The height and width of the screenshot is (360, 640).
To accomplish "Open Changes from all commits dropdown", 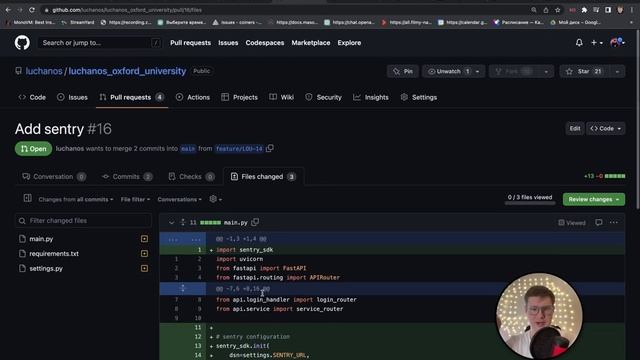I will pyautogui.click(x=76, y=200).
